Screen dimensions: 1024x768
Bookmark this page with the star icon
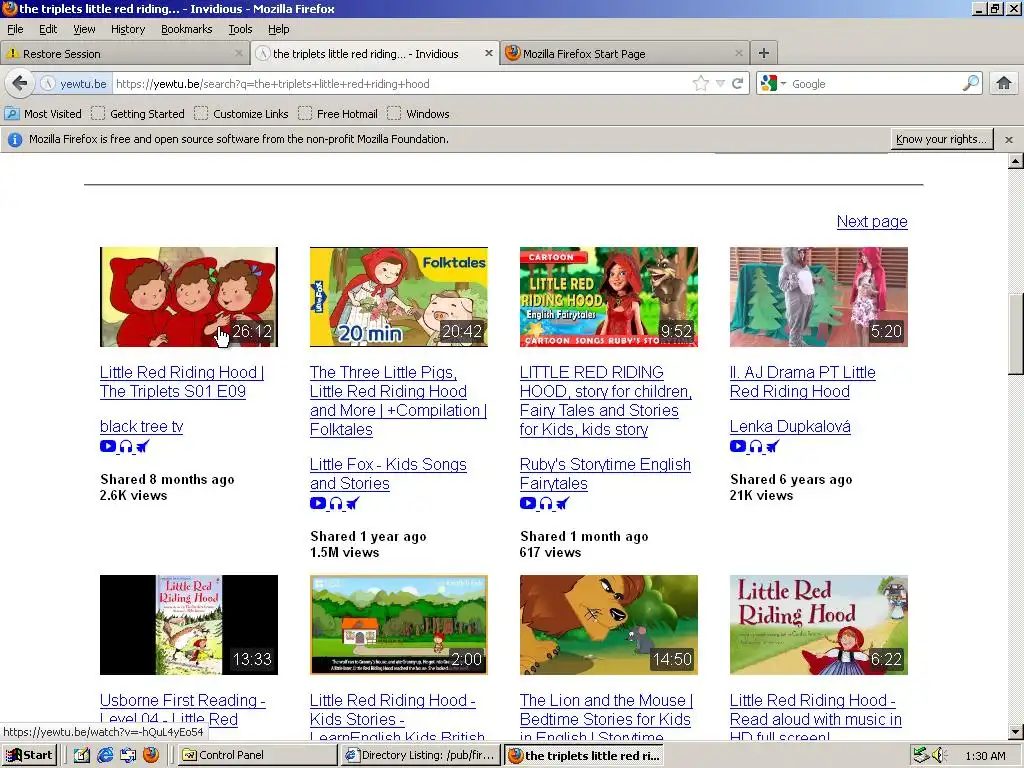click(x=701, y=84)
